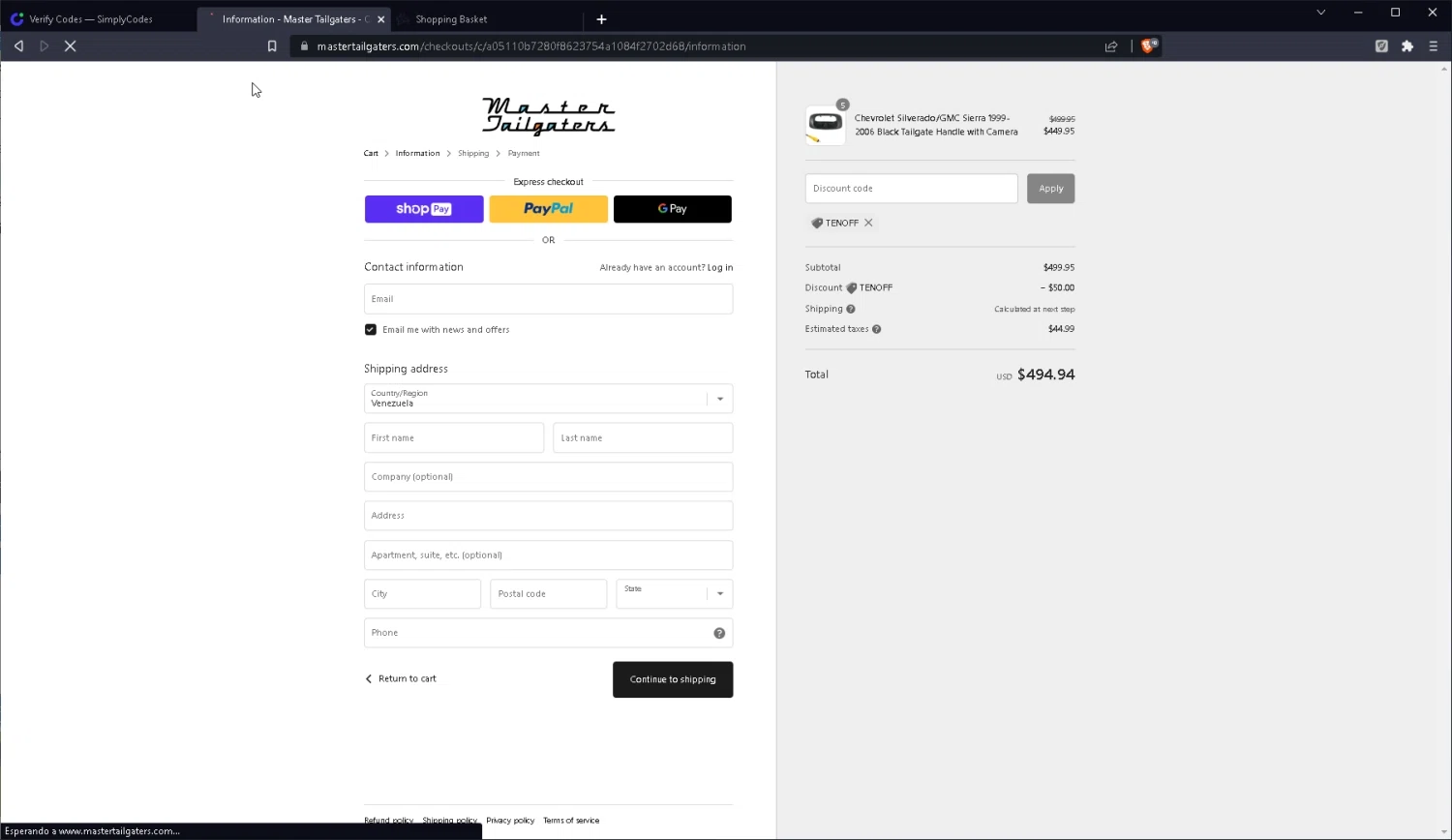Focus the Company (optional) field
The height and width of the screenshot is (840, 1452).
pos(548,476)
